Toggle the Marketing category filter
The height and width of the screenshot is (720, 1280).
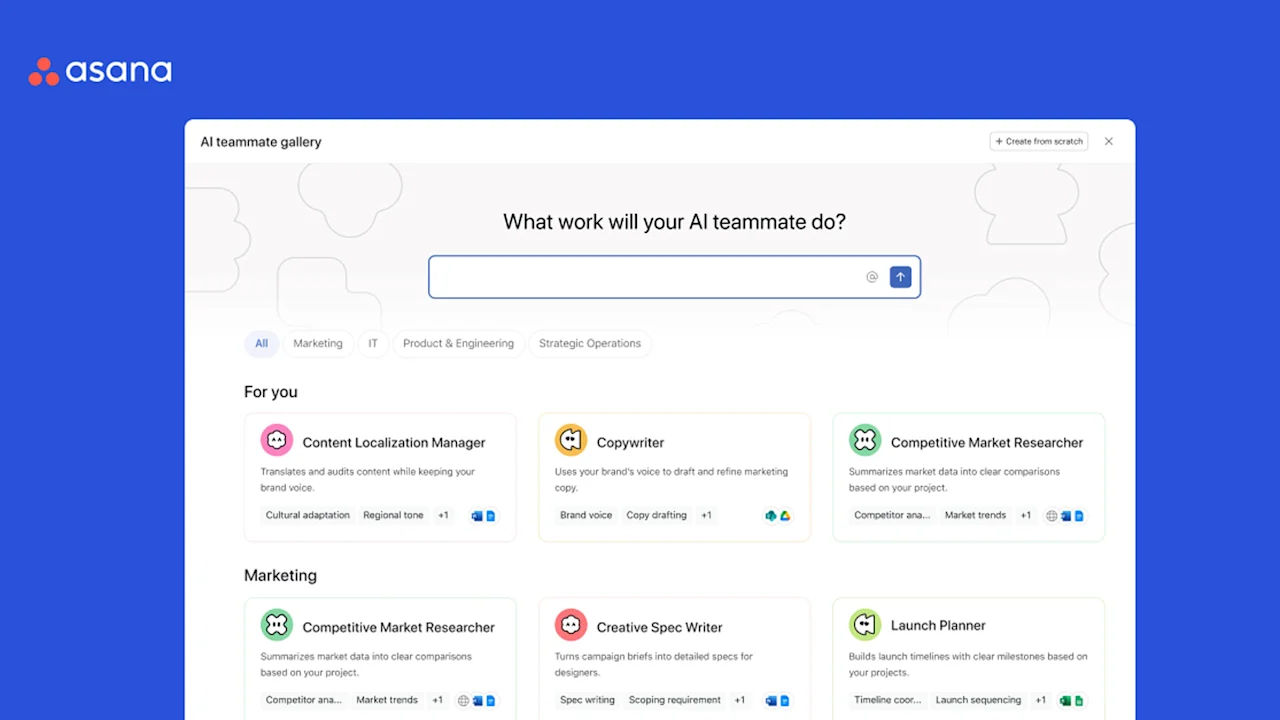coord(318,343)
